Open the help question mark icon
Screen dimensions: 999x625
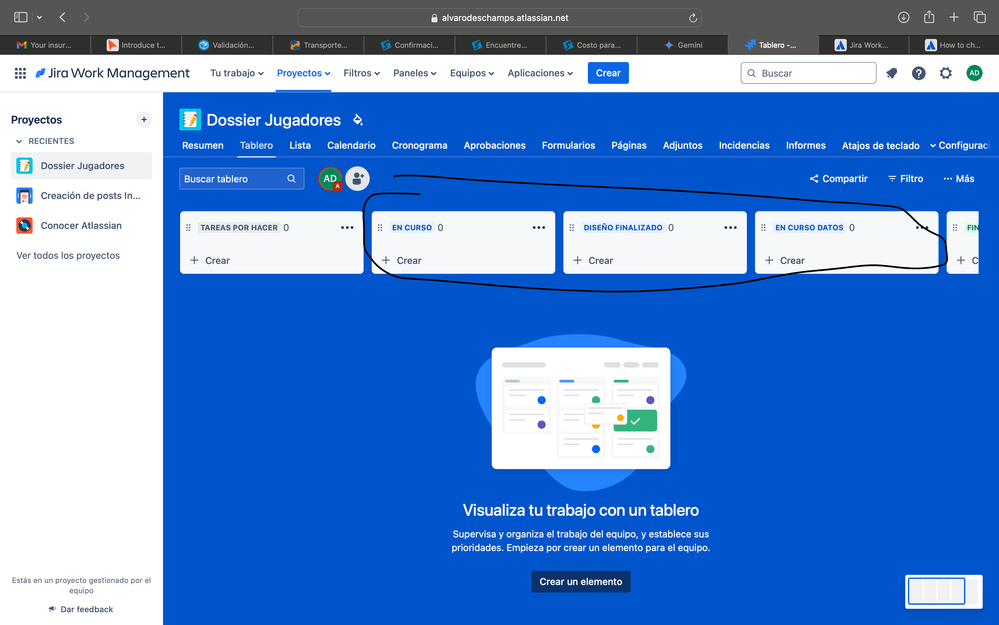[x=918, y=73]
